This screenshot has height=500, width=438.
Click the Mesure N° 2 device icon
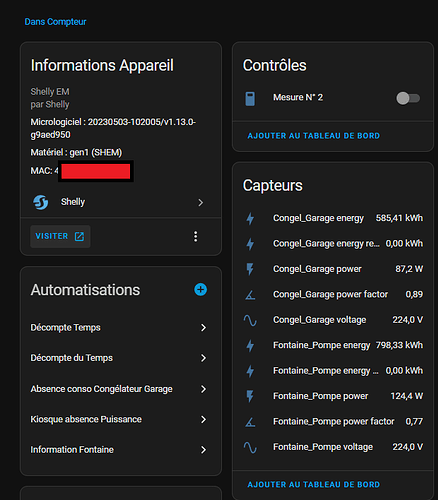pos(250,99)
